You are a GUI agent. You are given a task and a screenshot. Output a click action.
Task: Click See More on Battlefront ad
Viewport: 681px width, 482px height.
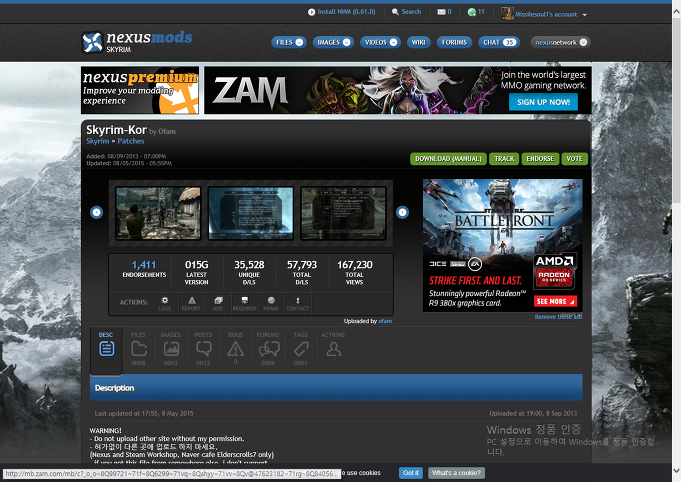555,301
